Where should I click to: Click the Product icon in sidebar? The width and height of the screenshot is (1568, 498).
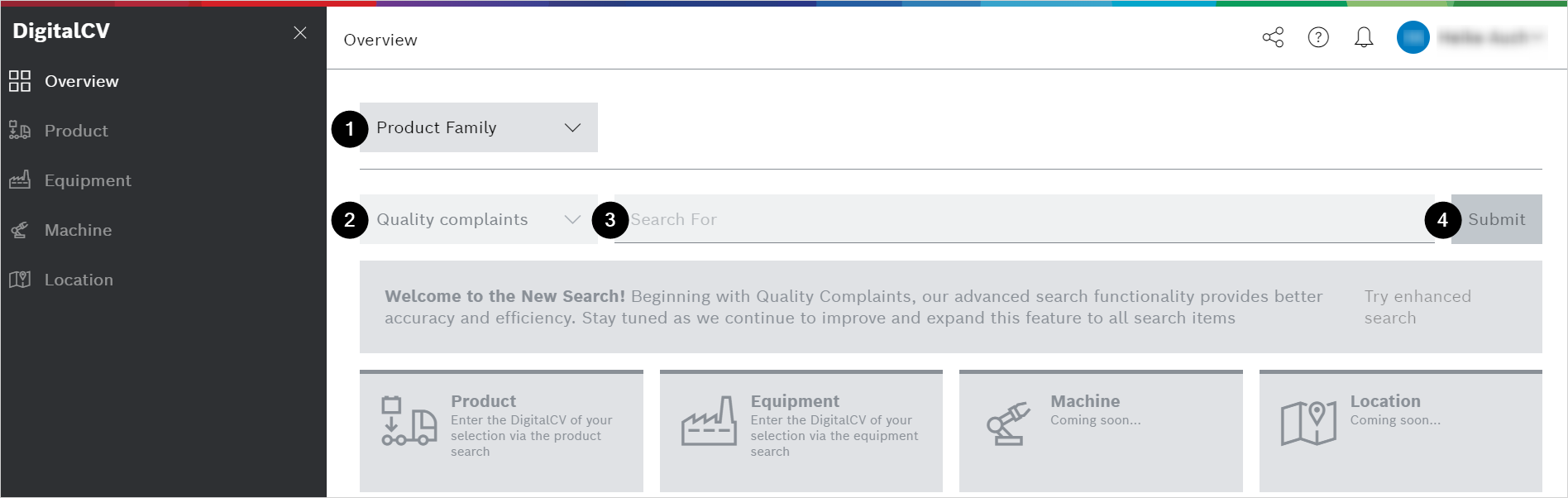click(20, 131)
